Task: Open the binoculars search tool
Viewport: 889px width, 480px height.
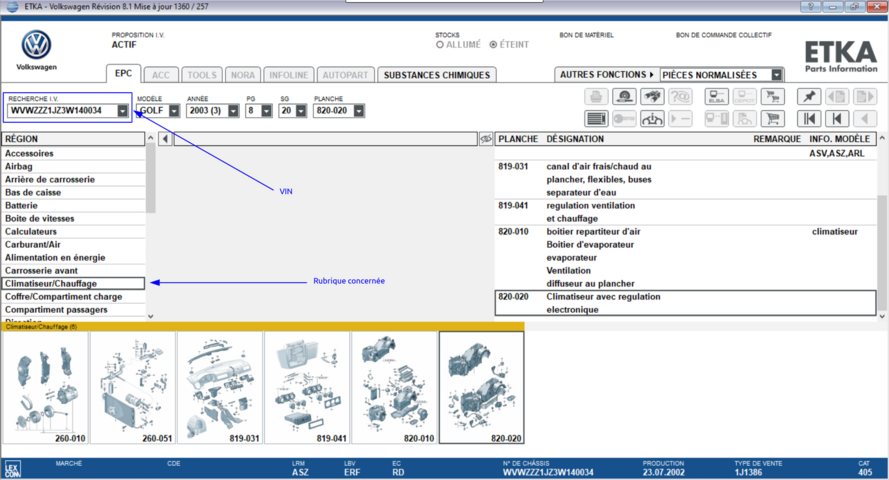Action: [x=652, y=97]
